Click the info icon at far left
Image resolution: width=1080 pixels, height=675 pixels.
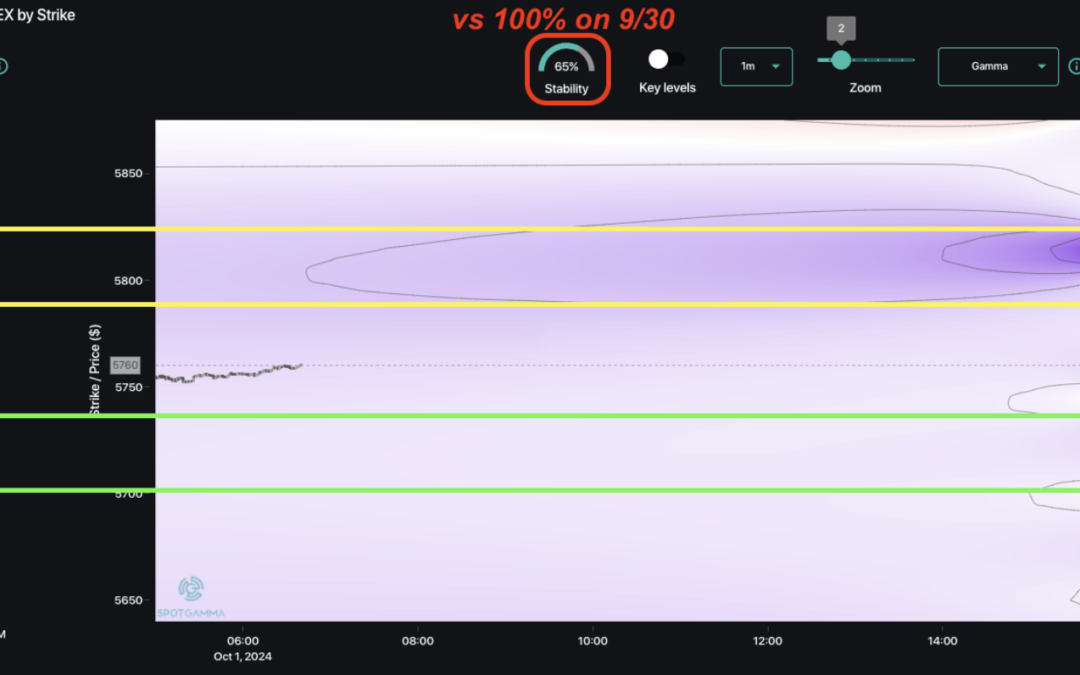2,66
